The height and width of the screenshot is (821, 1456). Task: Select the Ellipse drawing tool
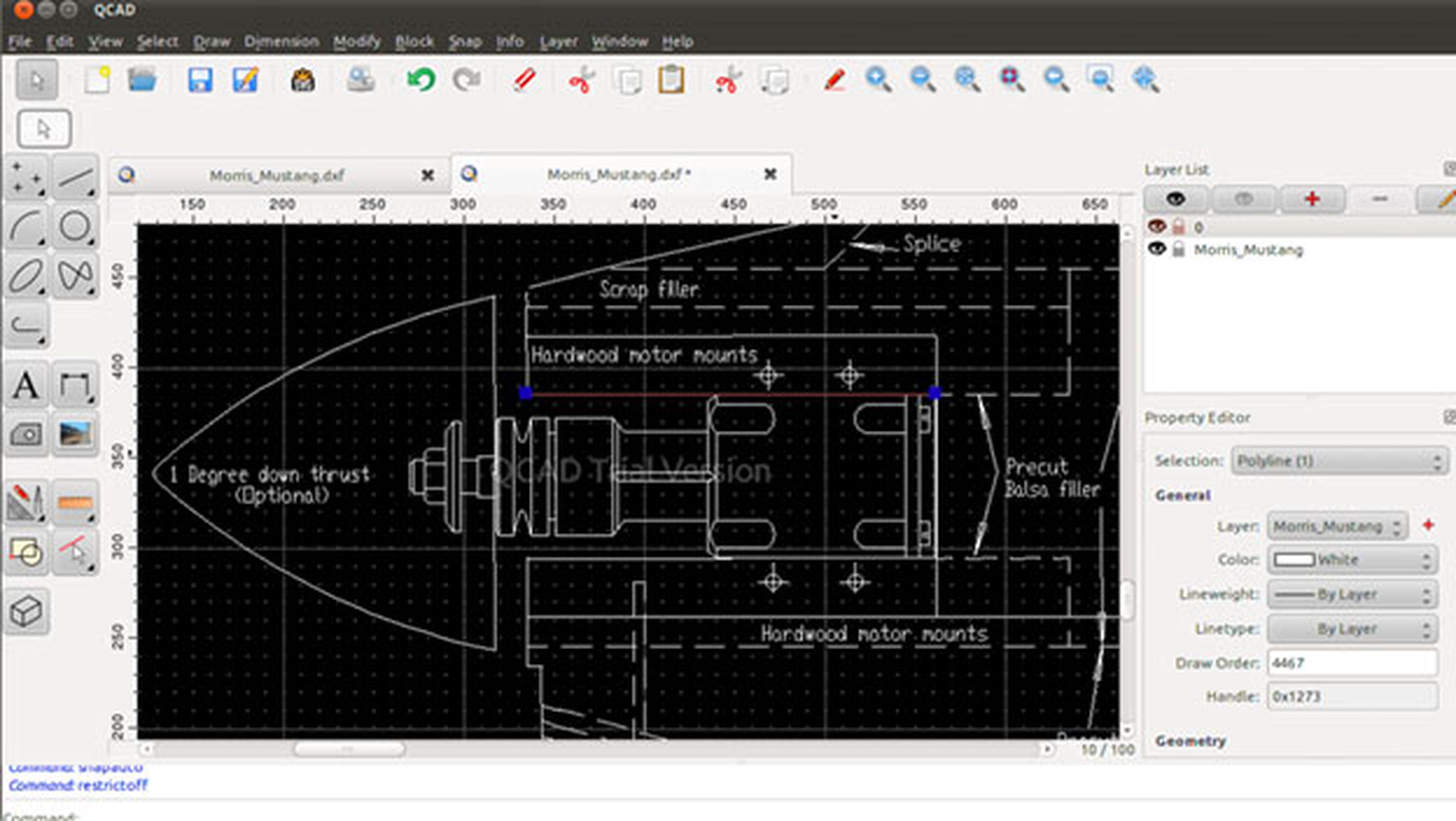[x=26, y=276]
